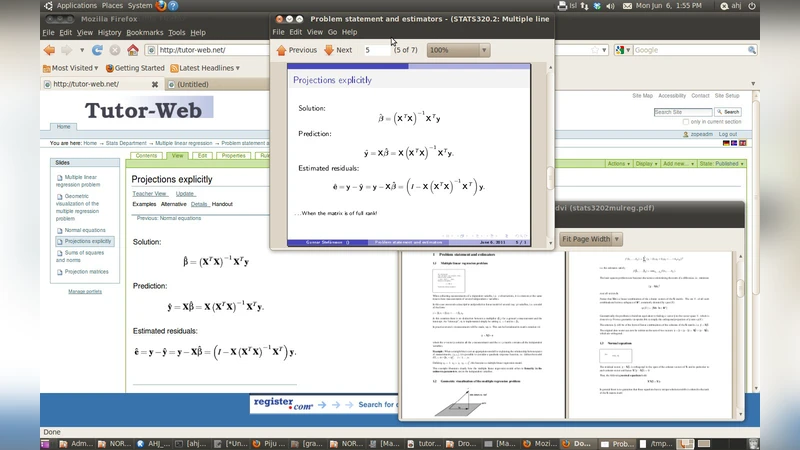The height and width of the screenshot is (450, 800).
Task: Click the Firefox back arrow button
Action: pyautogui.click(x=49, y=50)
